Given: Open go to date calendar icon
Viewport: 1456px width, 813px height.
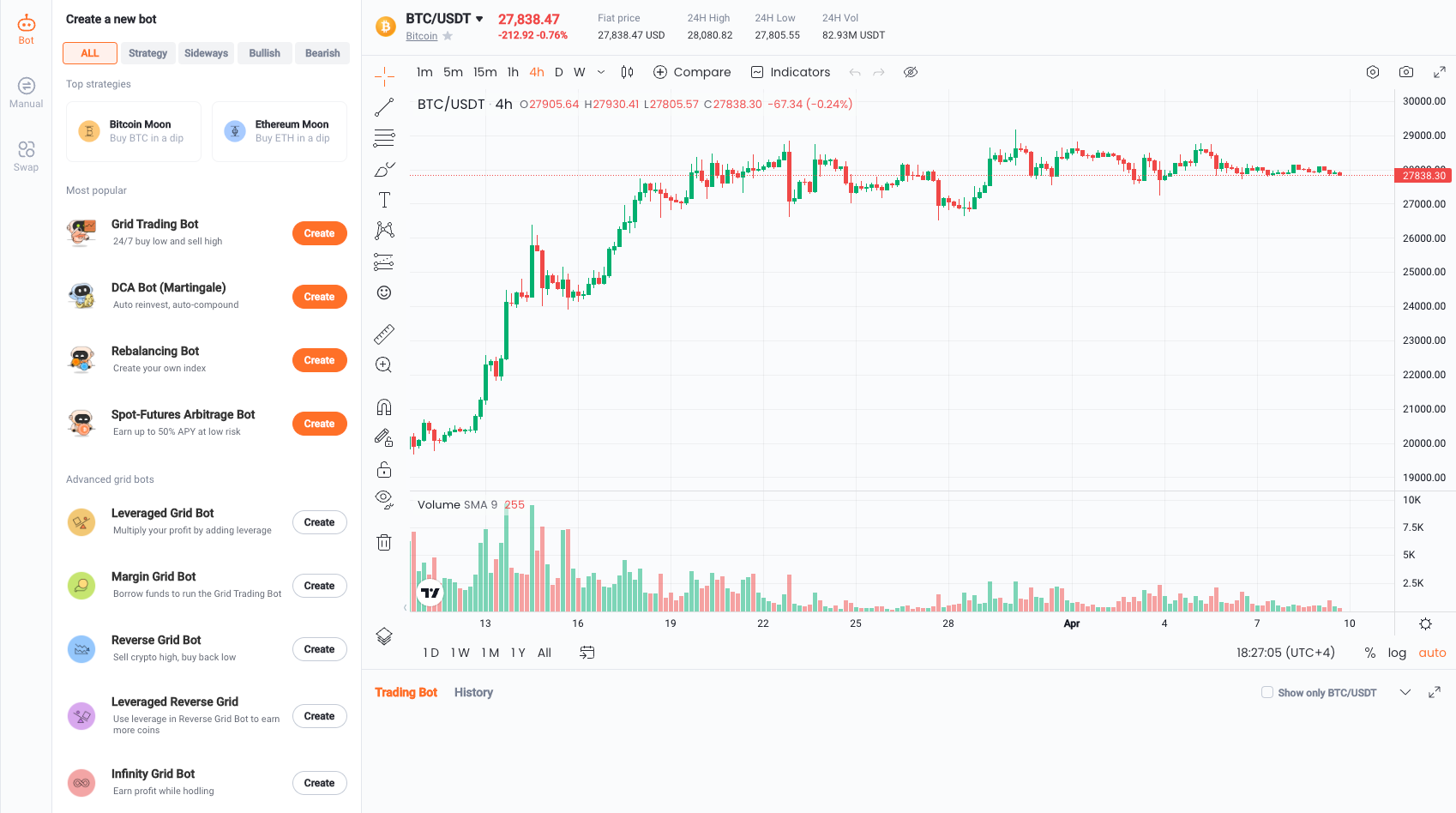Looking at the screenshot, I should pyautogui.click(x=587, y=653).
